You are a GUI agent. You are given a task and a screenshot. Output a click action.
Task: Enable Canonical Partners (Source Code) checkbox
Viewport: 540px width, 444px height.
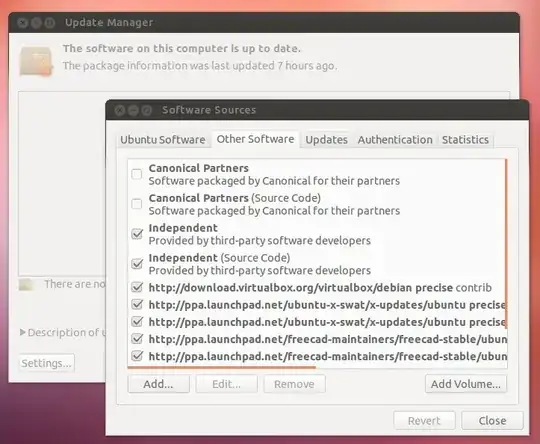137,204
